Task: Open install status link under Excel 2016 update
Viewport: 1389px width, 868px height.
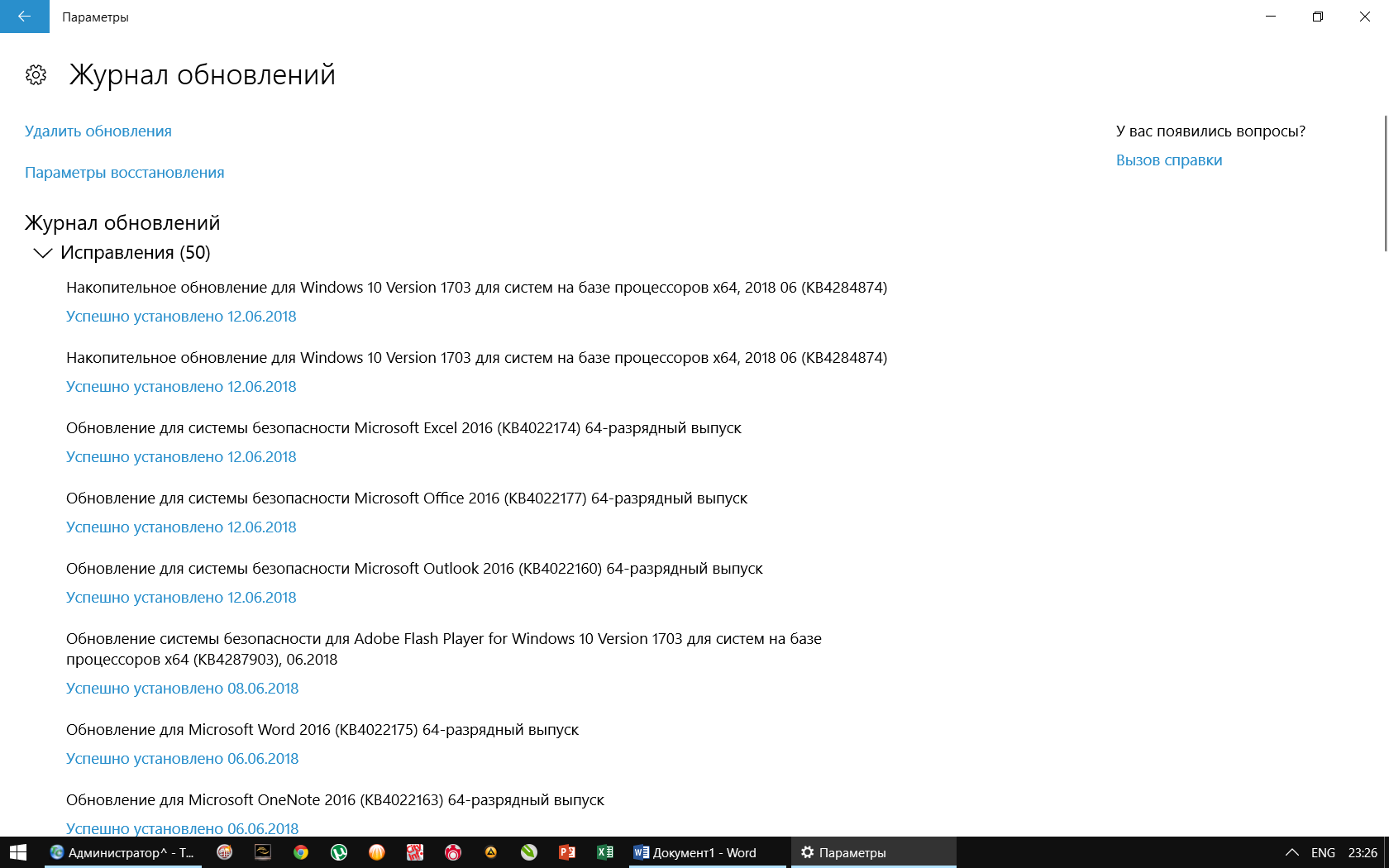Action: (181, 457)
